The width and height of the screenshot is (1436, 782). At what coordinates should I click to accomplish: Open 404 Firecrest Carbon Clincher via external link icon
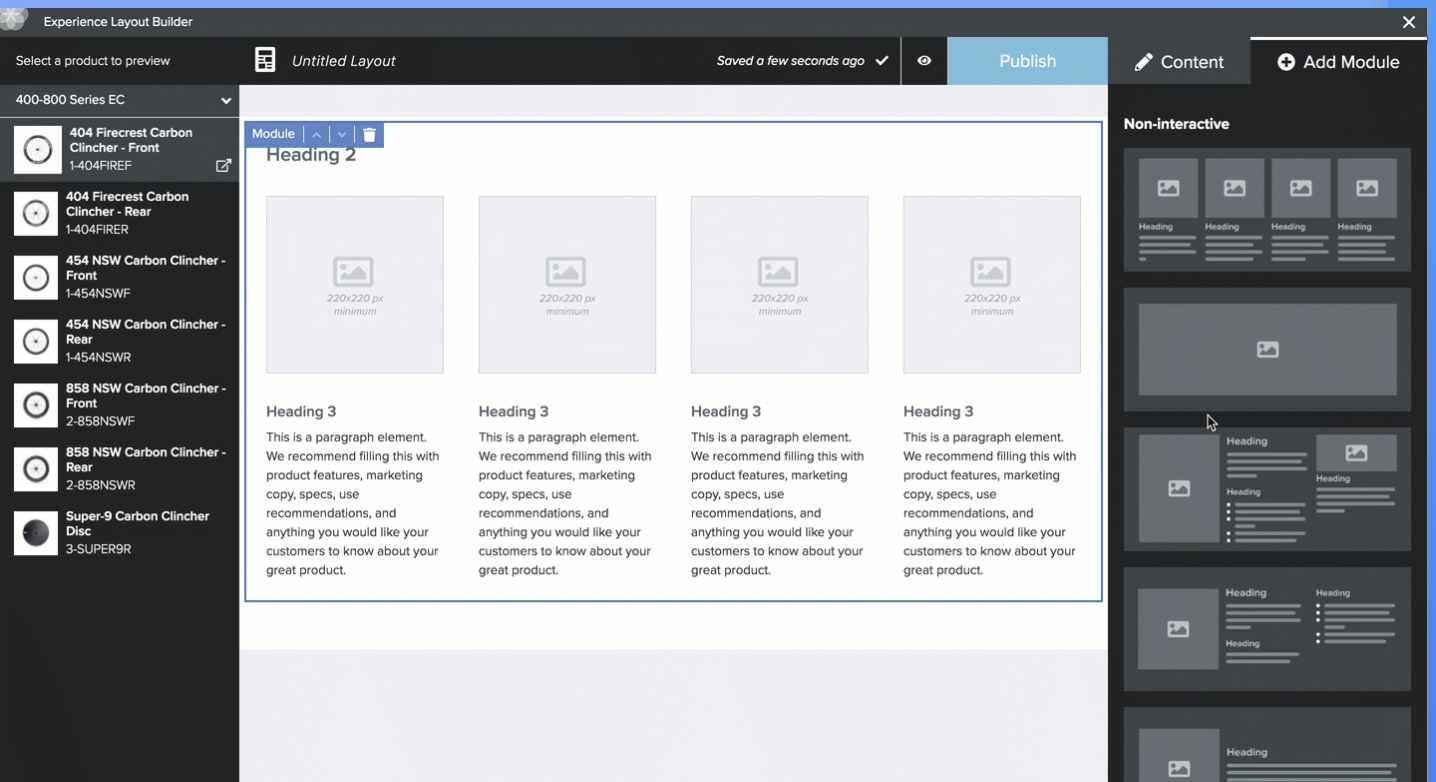tap(224, 166)
